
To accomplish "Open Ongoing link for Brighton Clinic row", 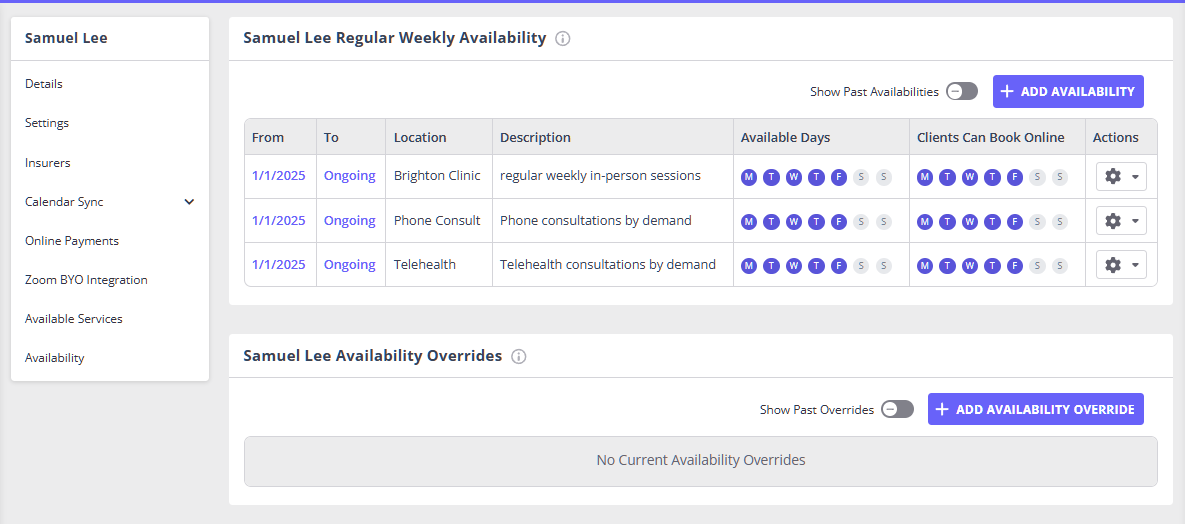I will tap(350, 176).
